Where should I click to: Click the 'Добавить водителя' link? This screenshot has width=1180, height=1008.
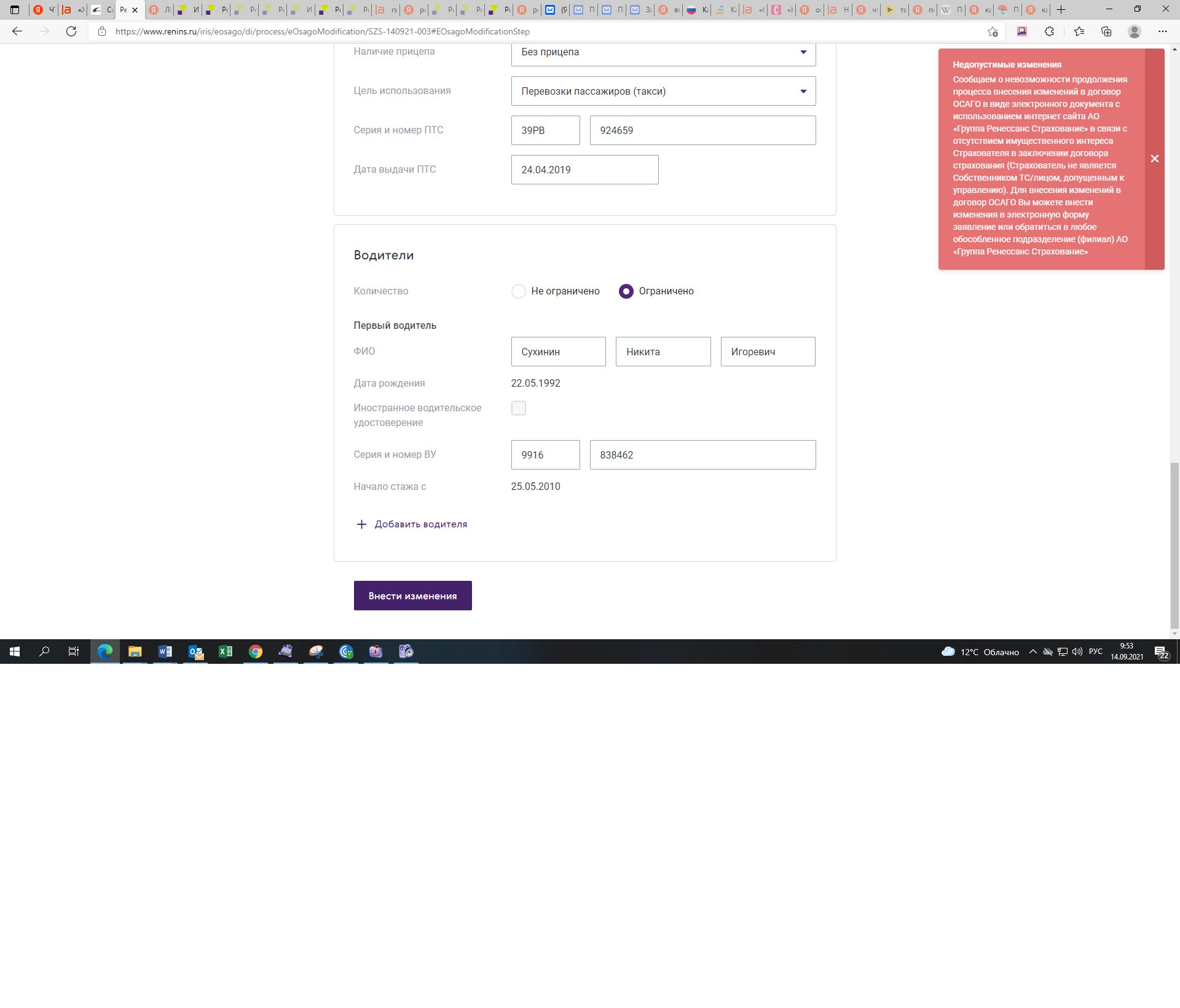(420, 524)
